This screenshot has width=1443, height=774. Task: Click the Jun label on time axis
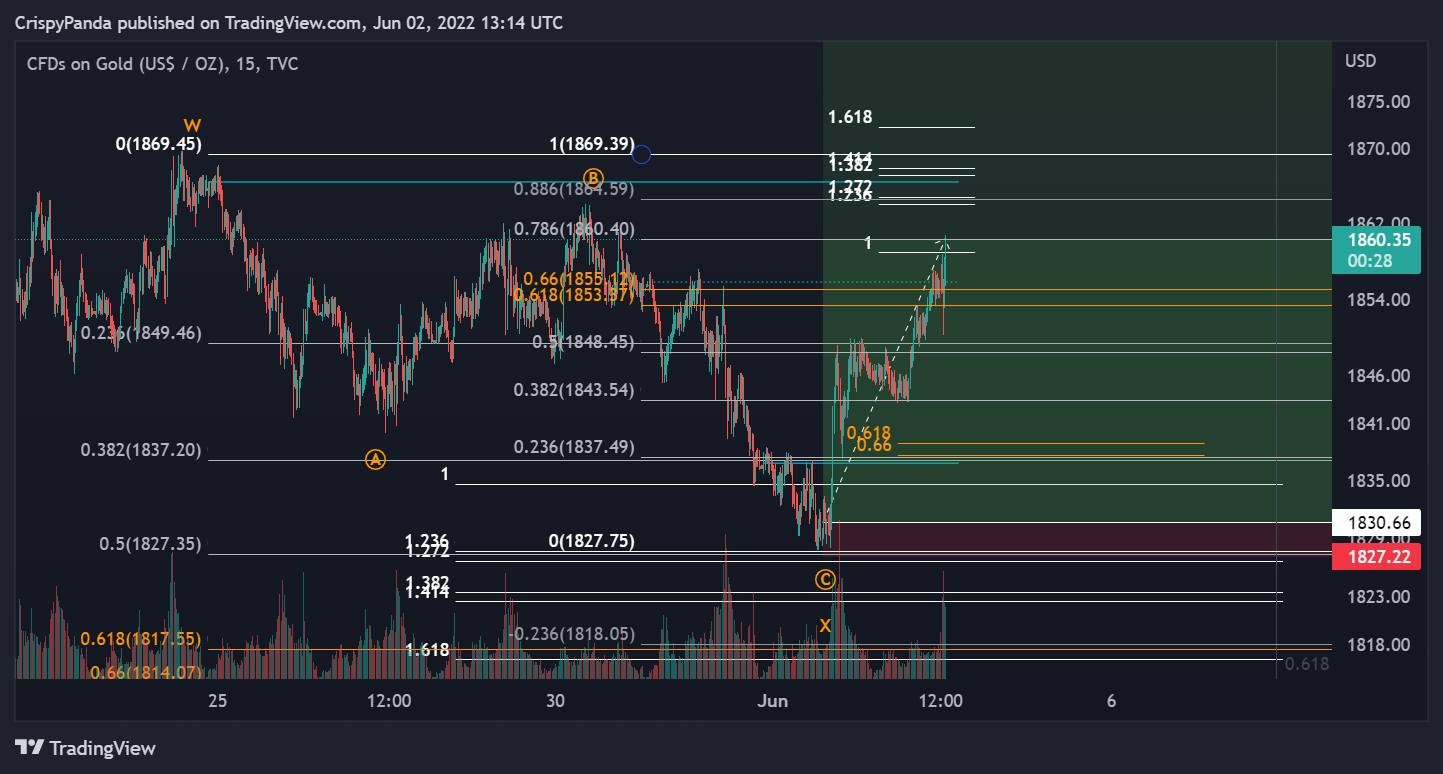click(x=774, y=701)
